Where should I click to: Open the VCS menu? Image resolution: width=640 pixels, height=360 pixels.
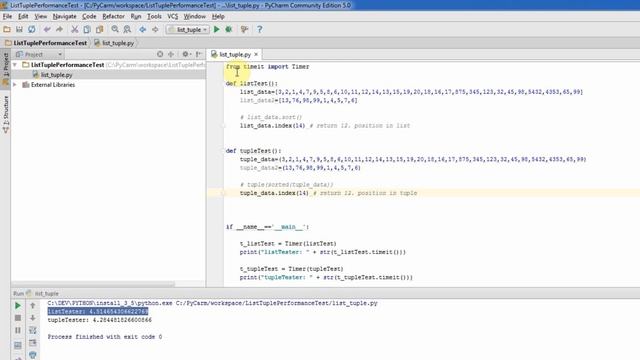pyautogui.click(x=173, y=16)
